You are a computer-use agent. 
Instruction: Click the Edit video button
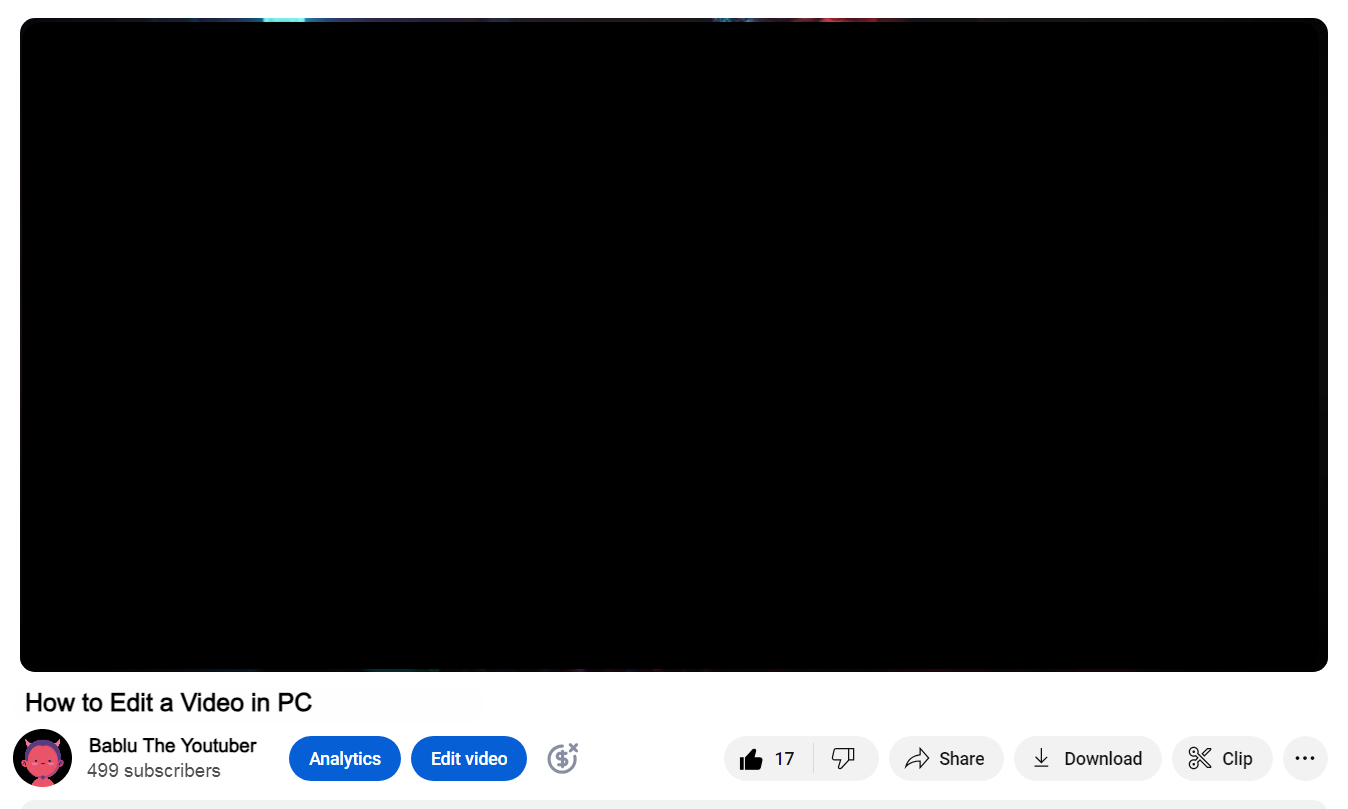tap(469, 758)
